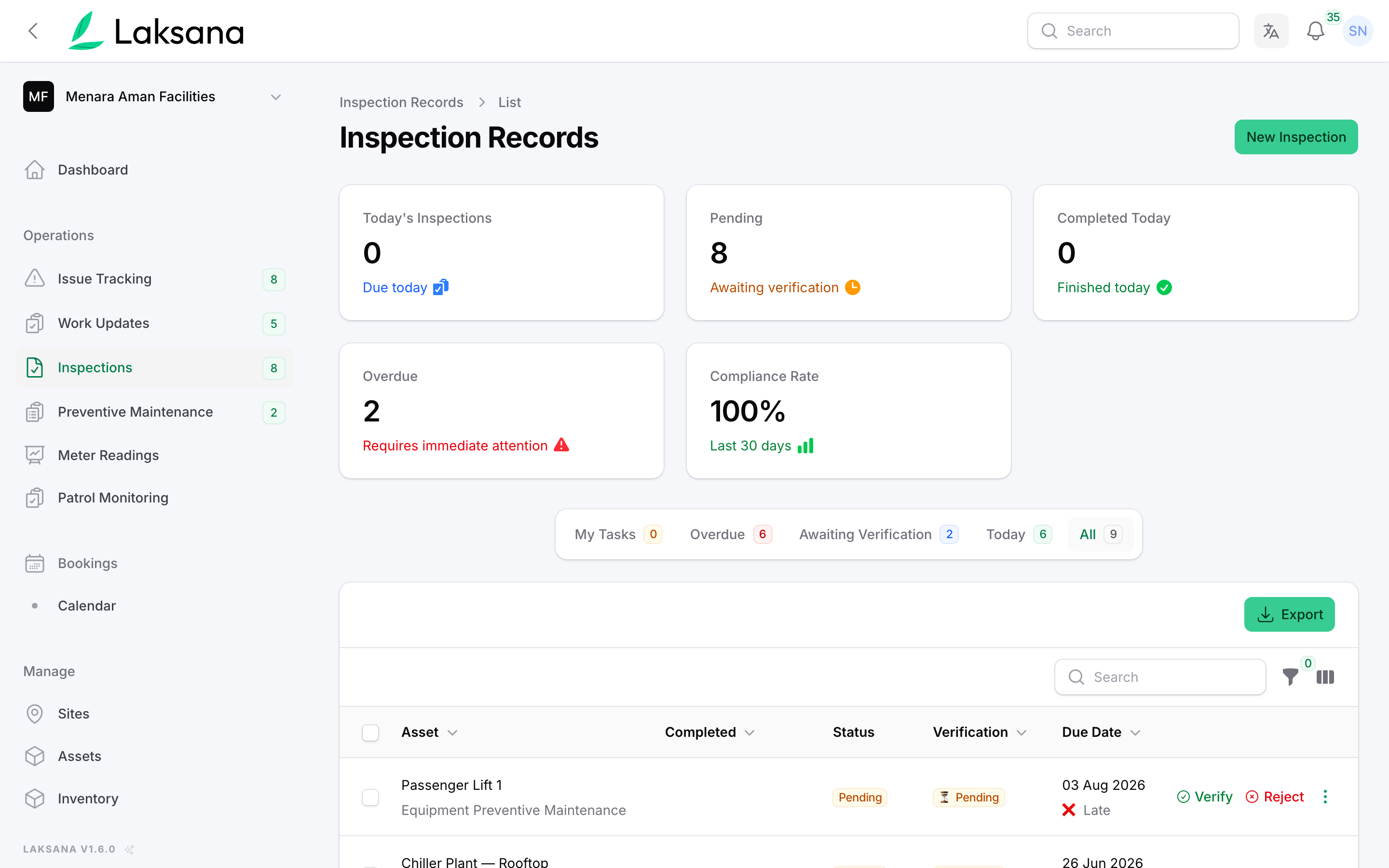Click the Preventive Maintenance clipboard icon

tap(34, 412)
